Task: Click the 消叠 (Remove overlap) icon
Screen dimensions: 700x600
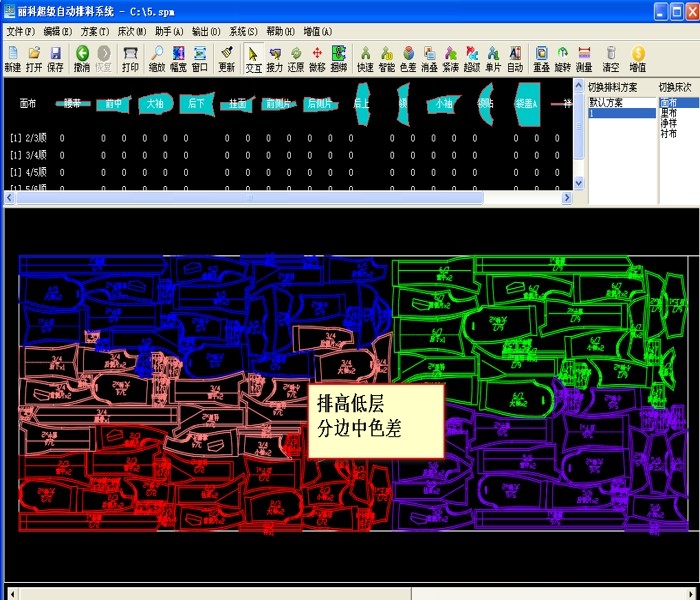Action: coord(429,58)
